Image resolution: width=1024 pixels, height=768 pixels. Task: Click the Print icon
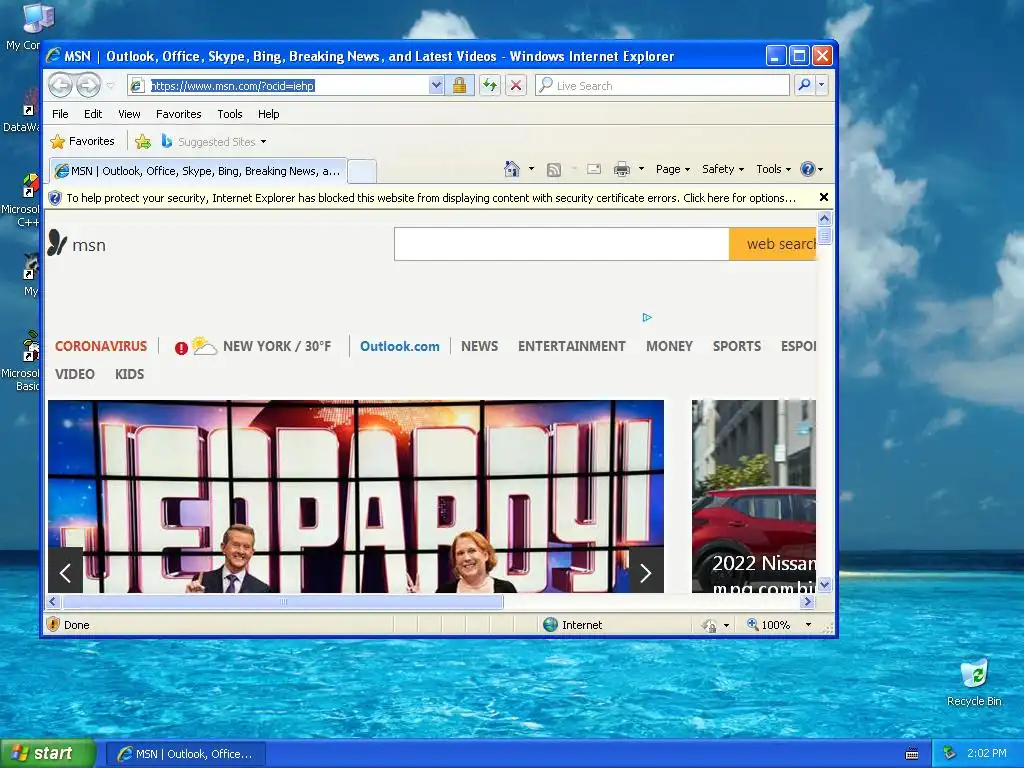pos(622,169)
